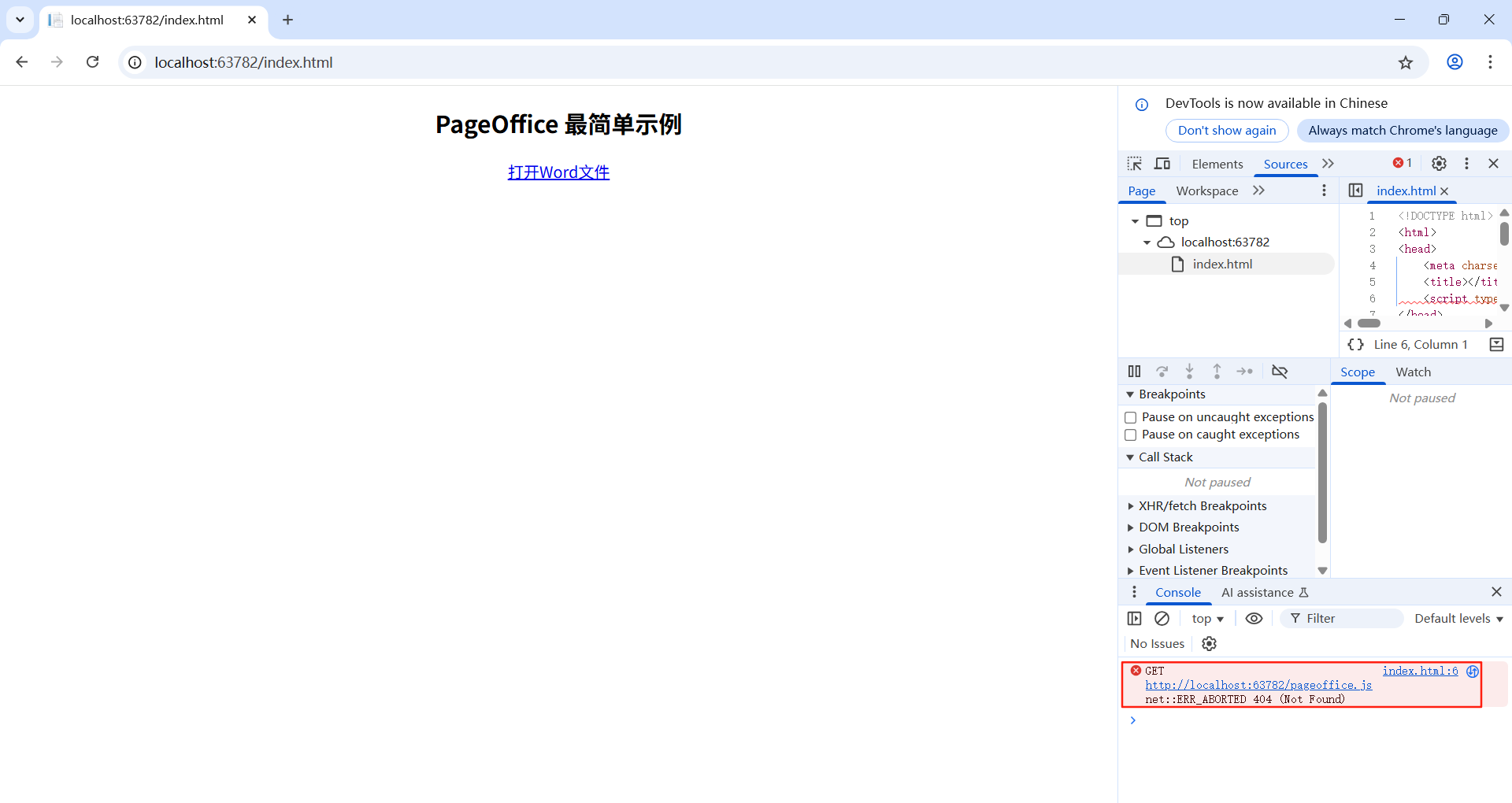This screenshot has height=803, width=1512.
Task: Open the tab search dropdown arrow
Action: coord(20,20)
